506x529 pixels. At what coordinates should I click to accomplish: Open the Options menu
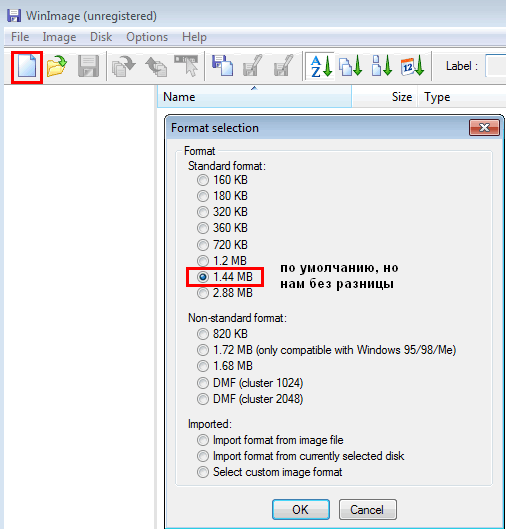pyautogui.click(x=147, y=37)
